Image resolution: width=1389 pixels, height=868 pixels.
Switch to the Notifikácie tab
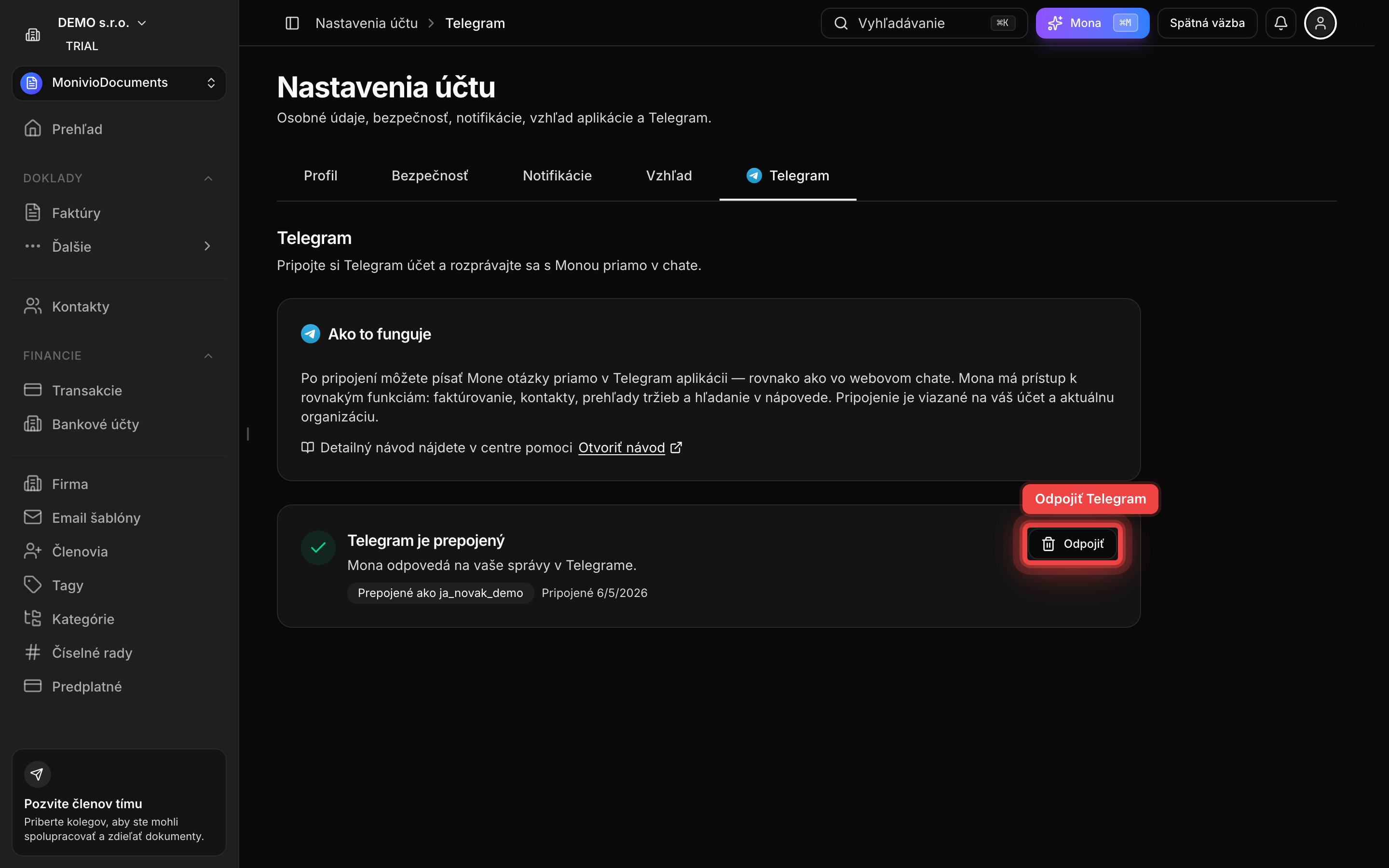click(x=557, y=176)
